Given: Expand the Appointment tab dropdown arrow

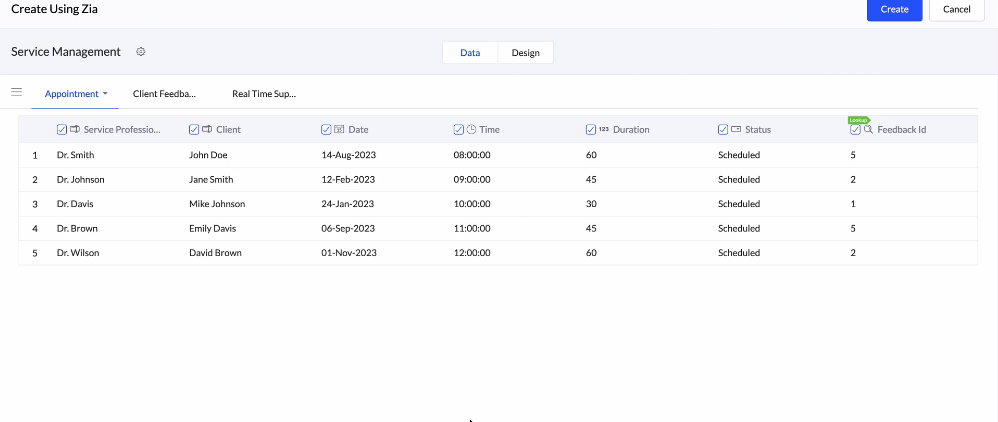Looking at the screenshot, I should [x=105, y=93].
